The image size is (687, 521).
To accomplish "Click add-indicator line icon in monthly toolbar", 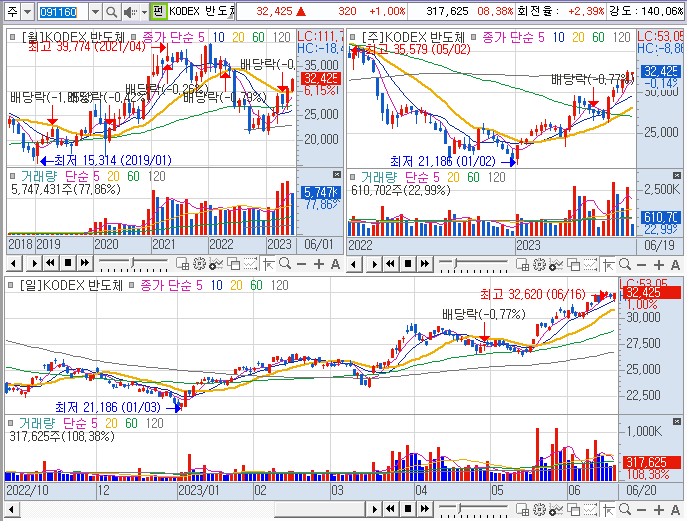I will (x=216, y=264).
